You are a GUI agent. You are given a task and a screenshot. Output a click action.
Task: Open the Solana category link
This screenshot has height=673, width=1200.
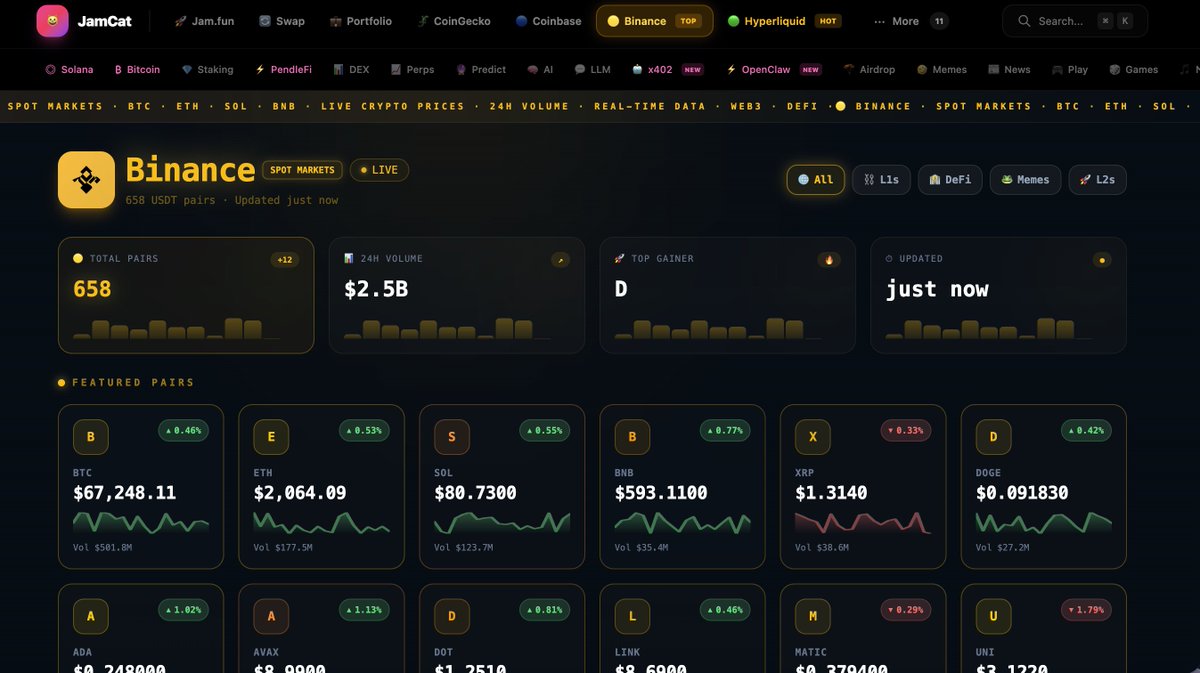pos(69,70)
